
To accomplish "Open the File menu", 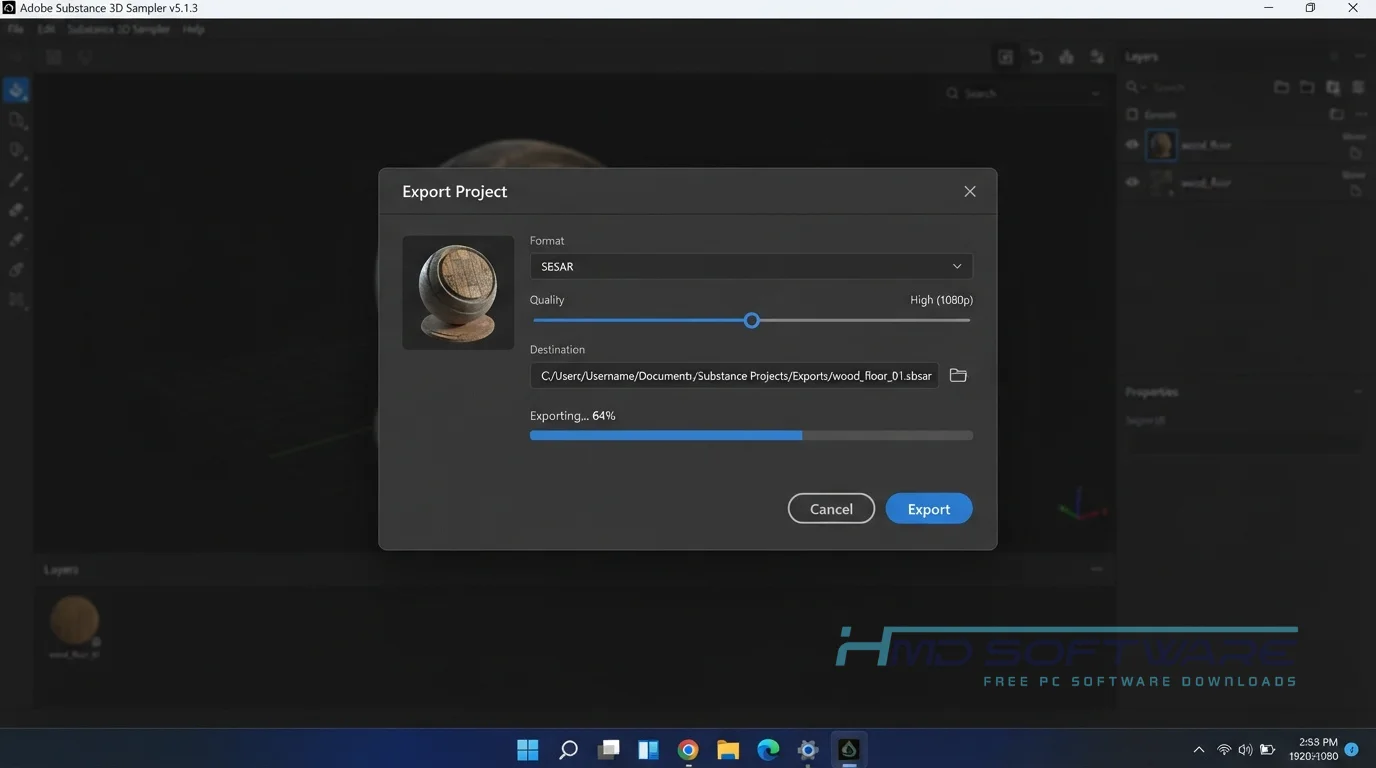I will (x=16, y=29).
